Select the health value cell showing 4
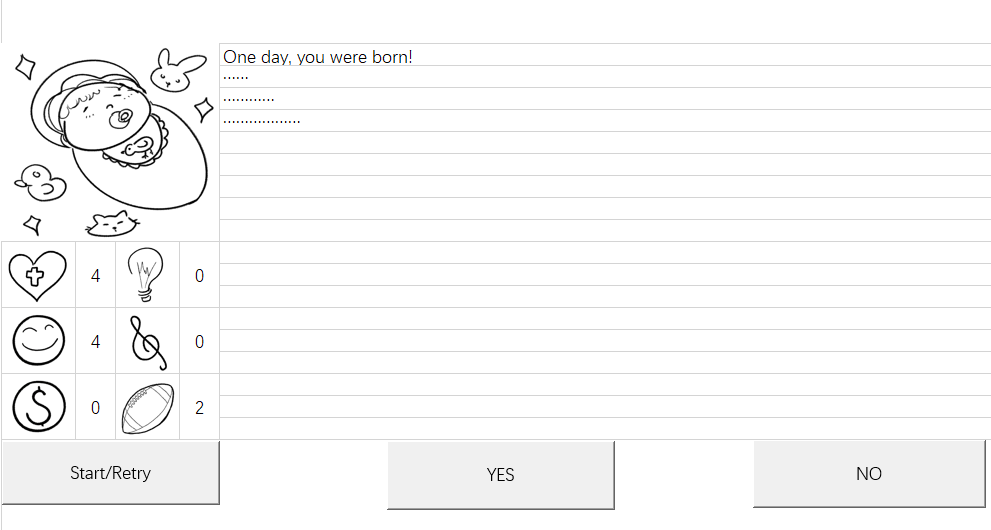This screenshot has width=991, height=530. 95,275
